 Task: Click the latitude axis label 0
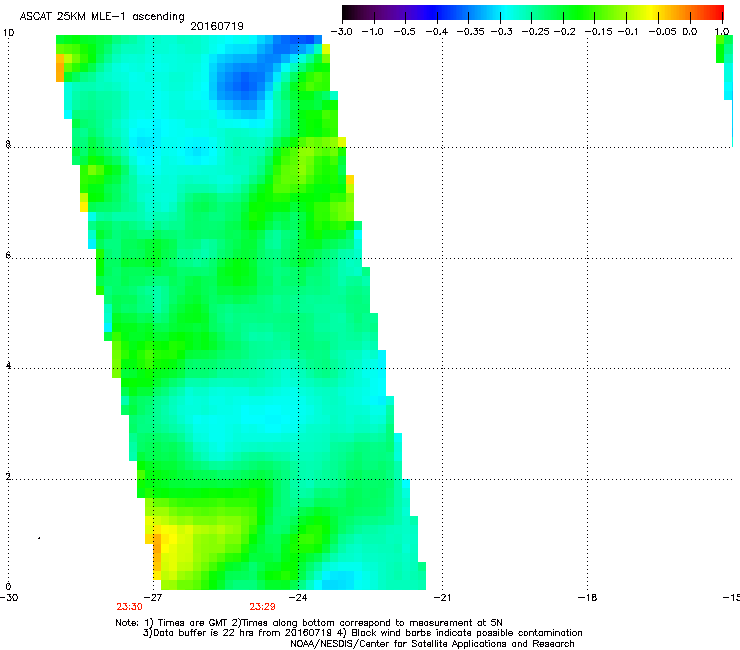[x=8, y=587]
